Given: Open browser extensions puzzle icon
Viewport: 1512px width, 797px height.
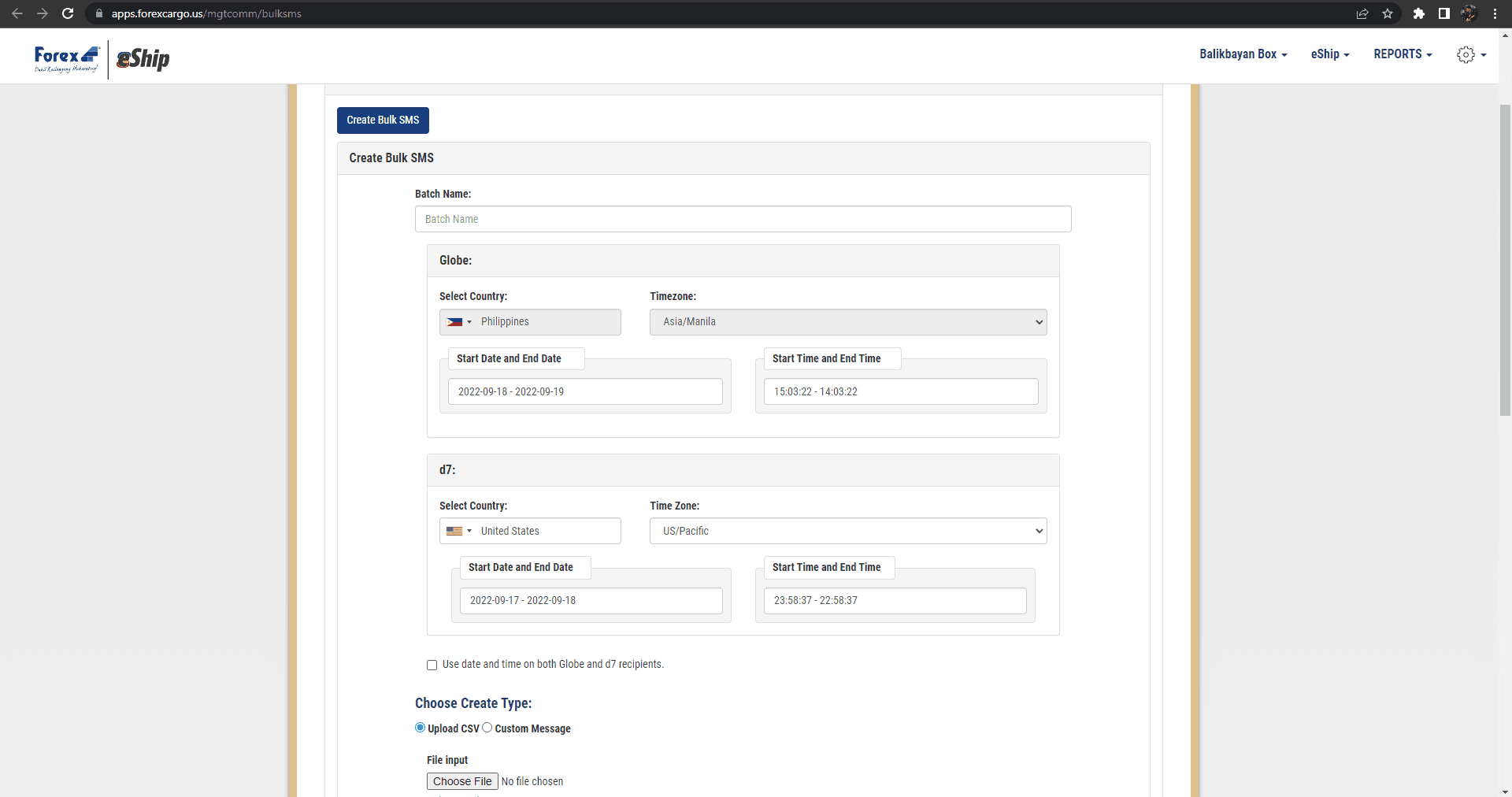Looking at the screenshot, I should tap(1419, 13).
